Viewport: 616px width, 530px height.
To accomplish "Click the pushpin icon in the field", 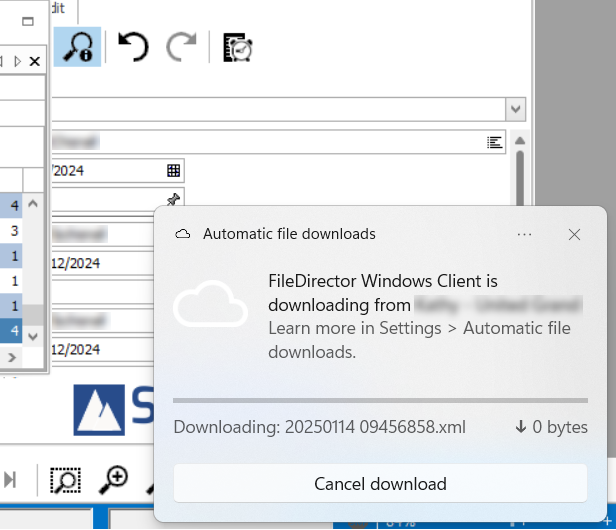I will [173, 199].
